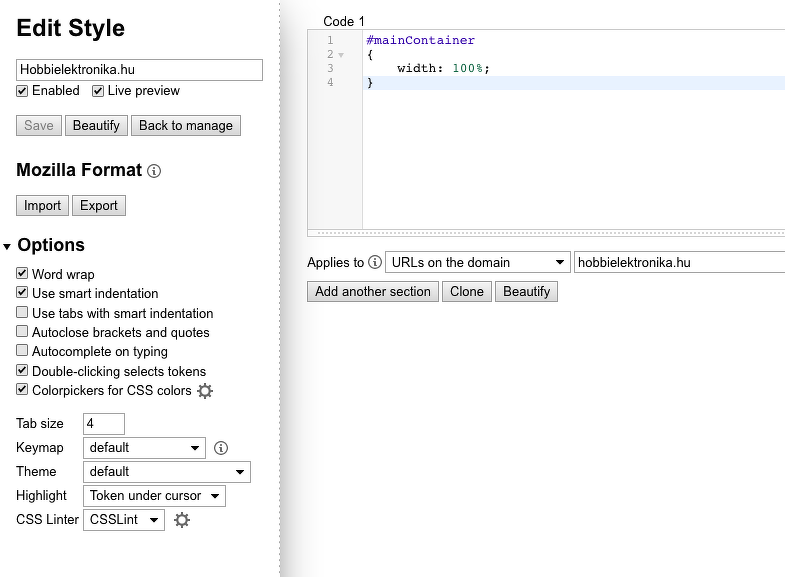Click the Applies to info icon

375,263
